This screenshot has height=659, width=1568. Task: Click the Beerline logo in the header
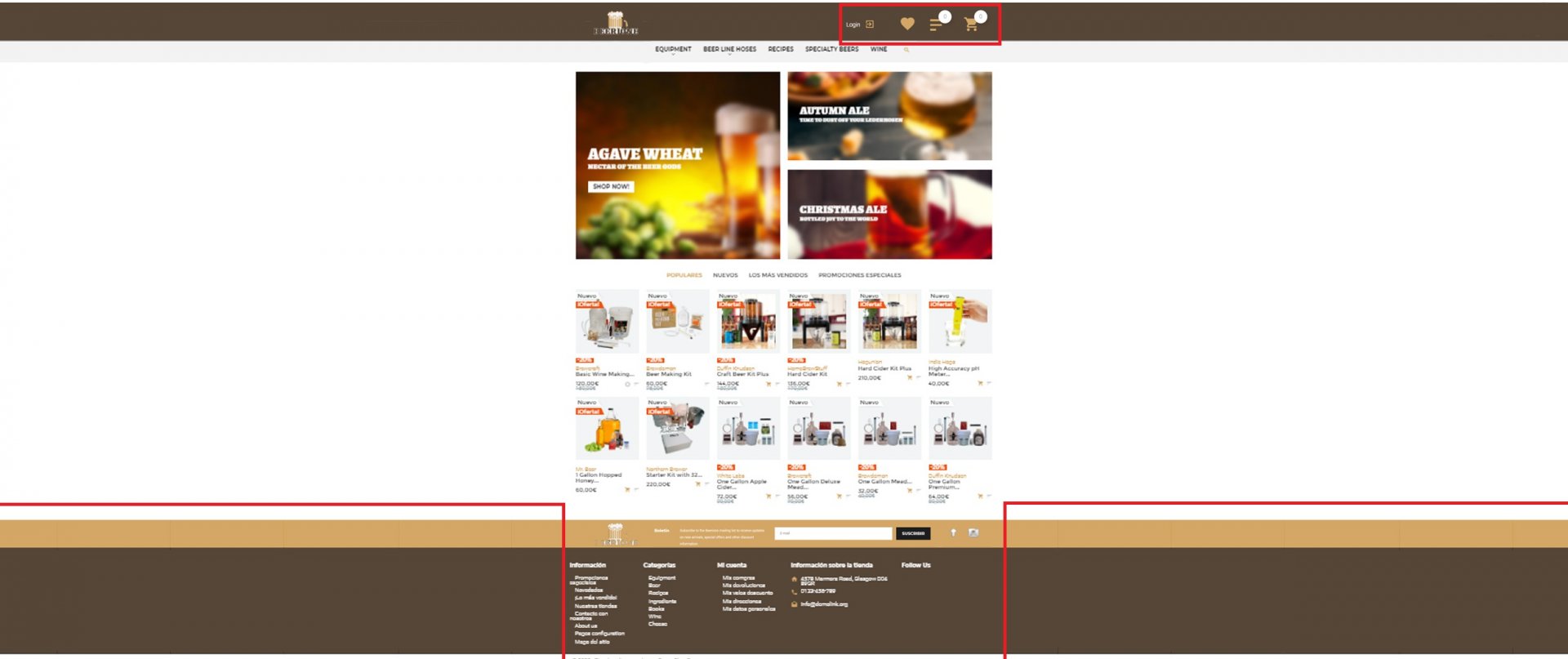coord(616,23)
